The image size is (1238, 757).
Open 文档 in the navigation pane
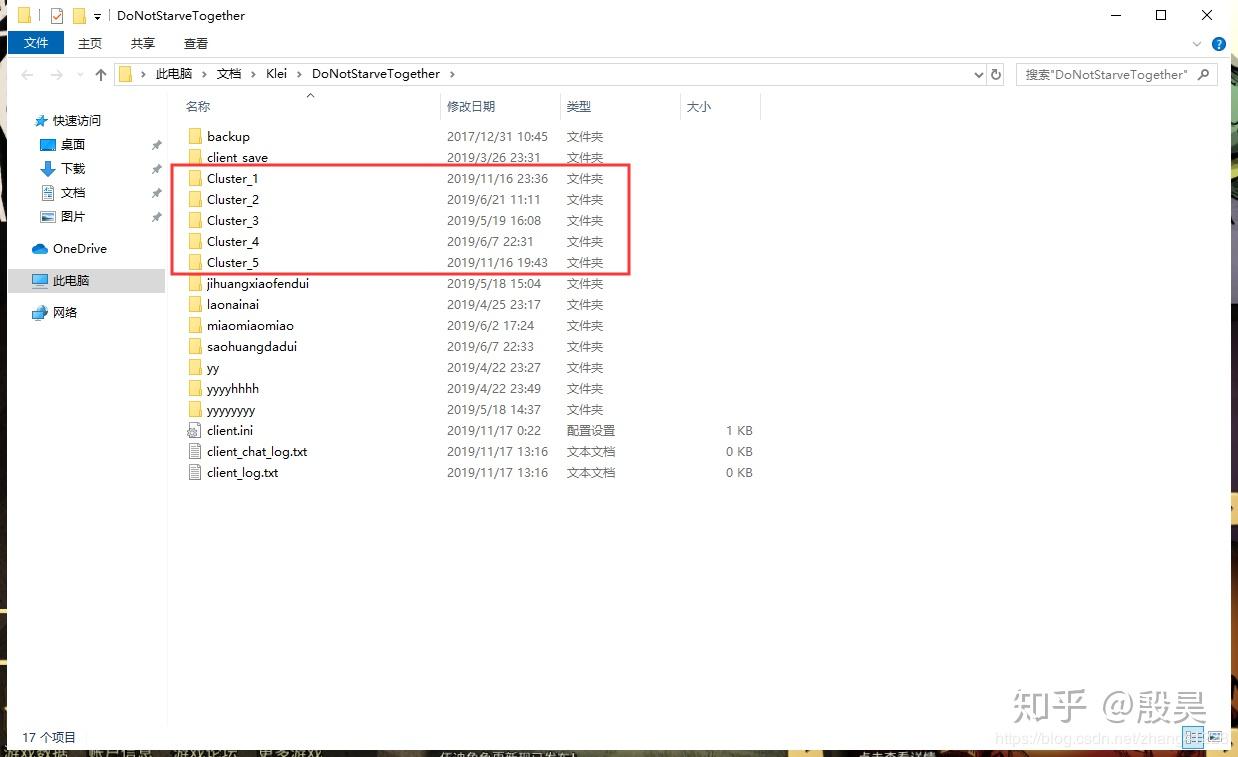73,192
